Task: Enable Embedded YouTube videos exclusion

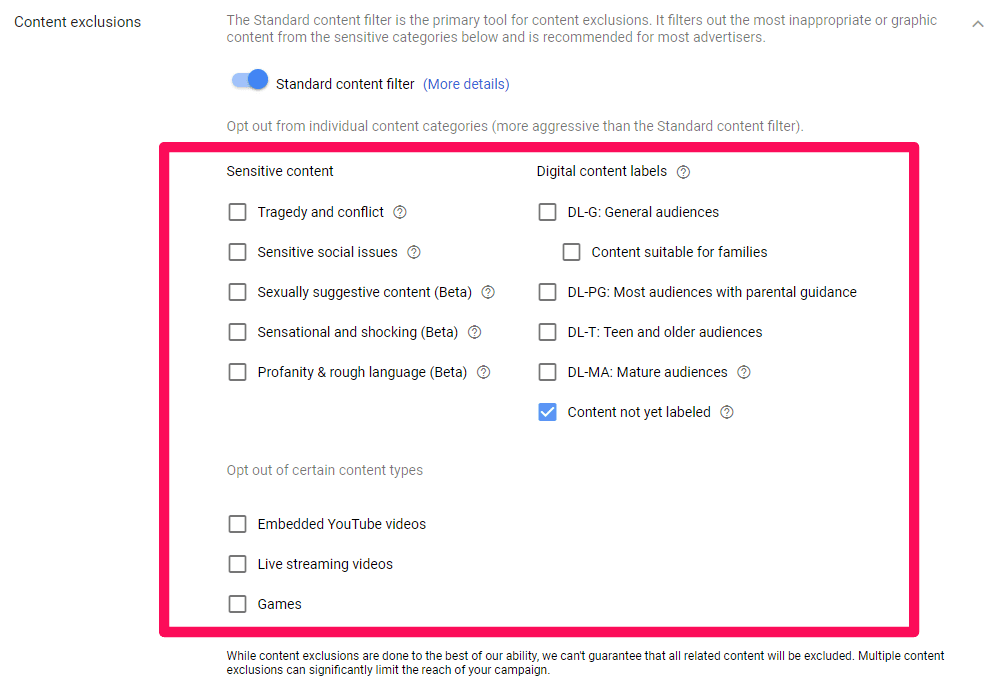Action: click(237, 524)
